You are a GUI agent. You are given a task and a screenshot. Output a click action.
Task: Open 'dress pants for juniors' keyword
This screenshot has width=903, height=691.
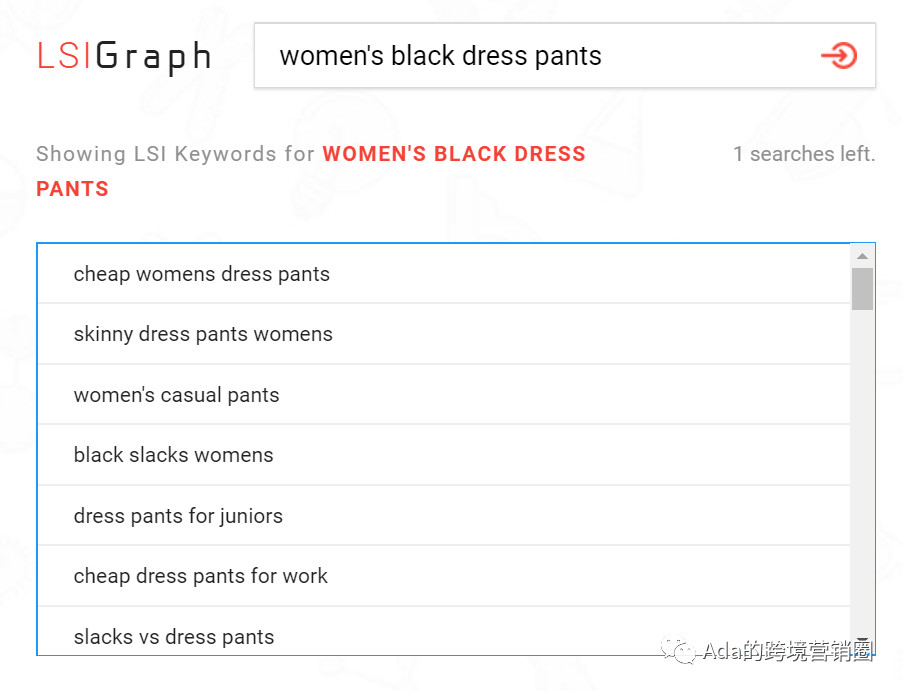pos(178,516)
